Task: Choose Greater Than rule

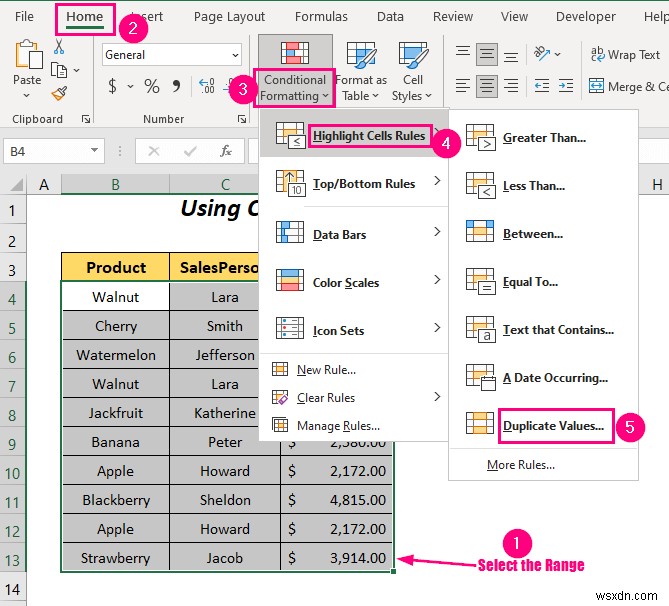Action: 544,137
